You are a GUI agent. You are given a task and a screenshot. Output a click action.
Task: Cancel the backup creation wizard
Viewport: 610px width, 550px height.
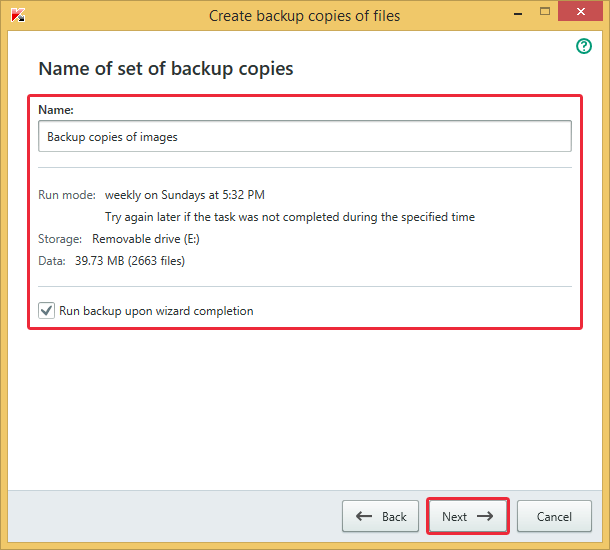554,516
